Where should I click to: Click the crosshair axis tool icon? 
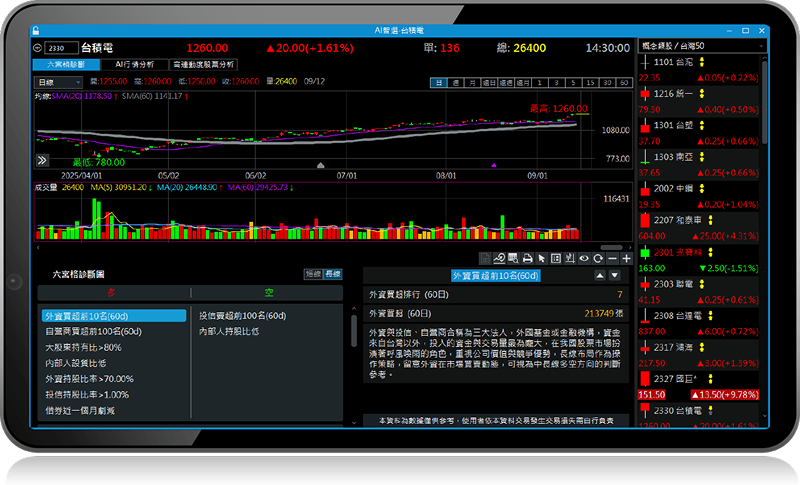coord(570,259)
